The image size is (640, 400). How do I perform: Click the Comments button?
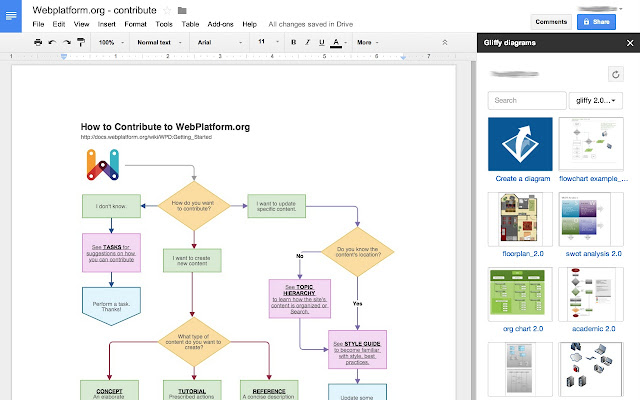(551, 22)
